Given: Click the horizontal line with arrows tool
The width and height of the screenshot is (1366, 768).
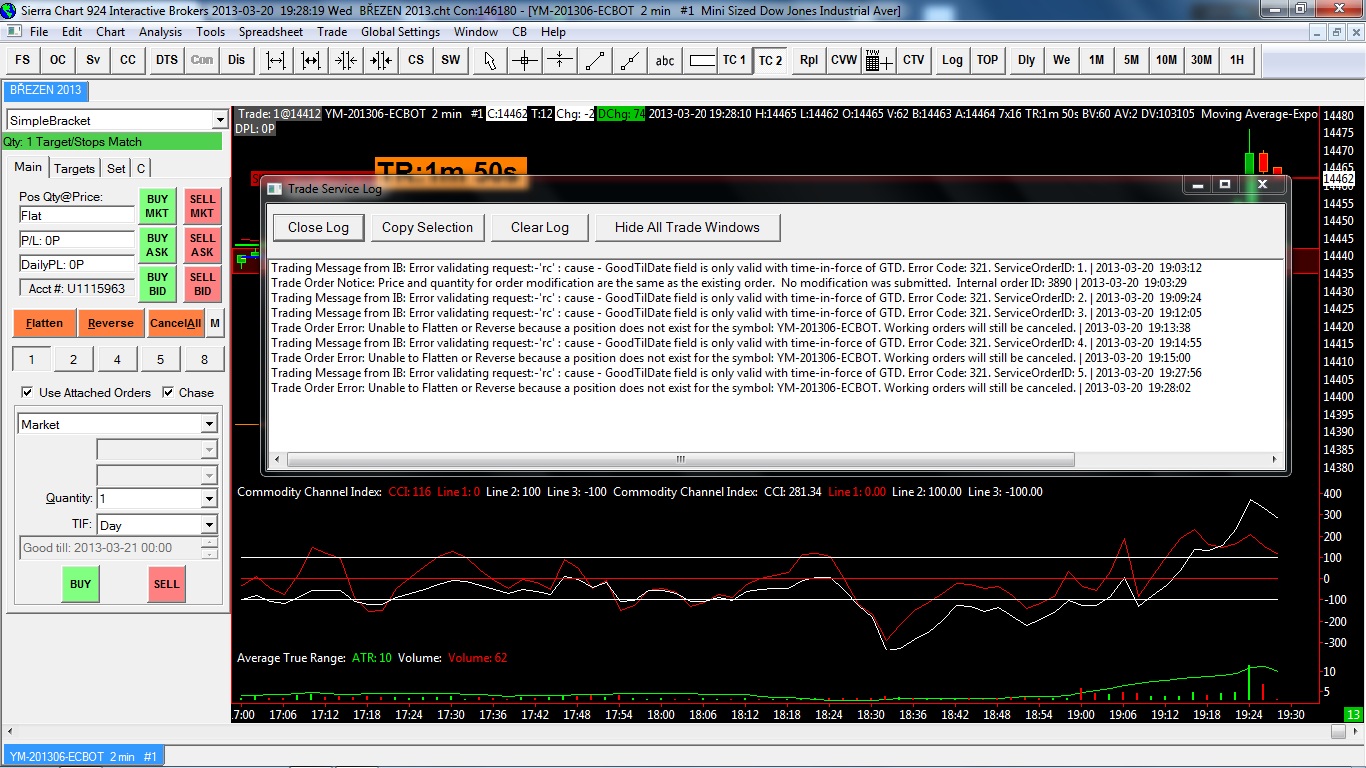Looking at the screenshot, I should coord(560,60).
